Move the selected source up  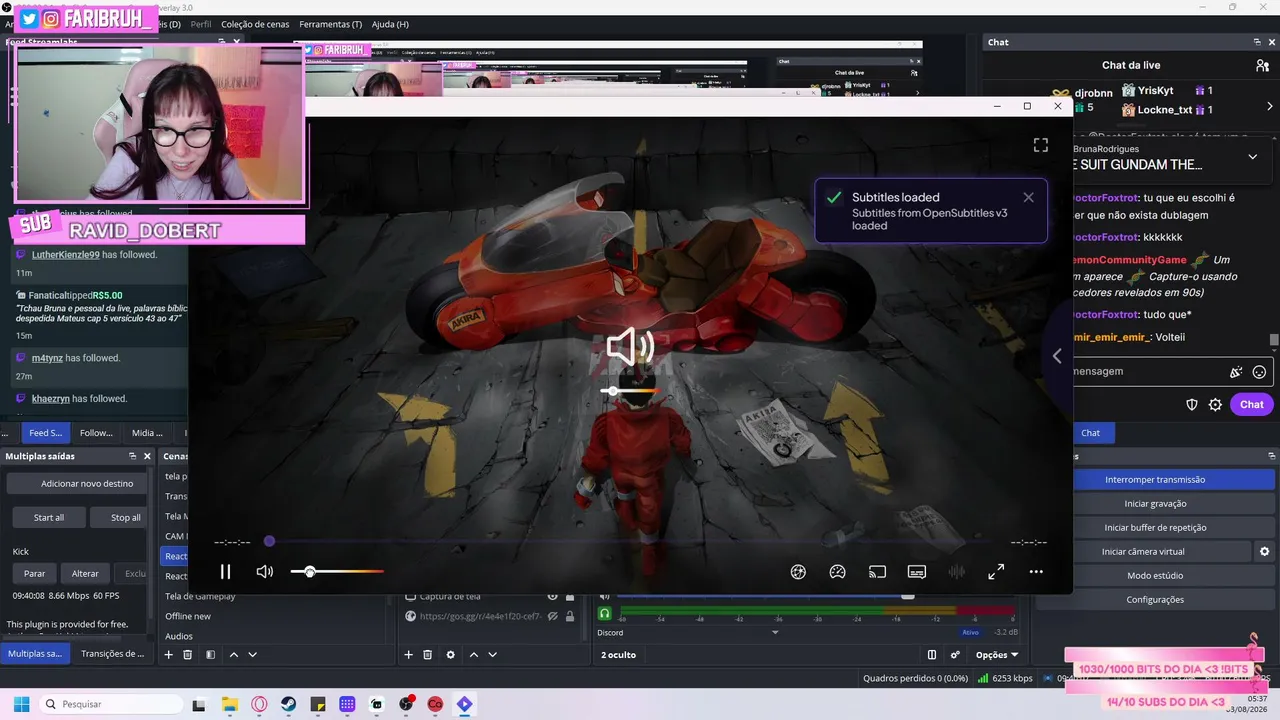(474, 655)
